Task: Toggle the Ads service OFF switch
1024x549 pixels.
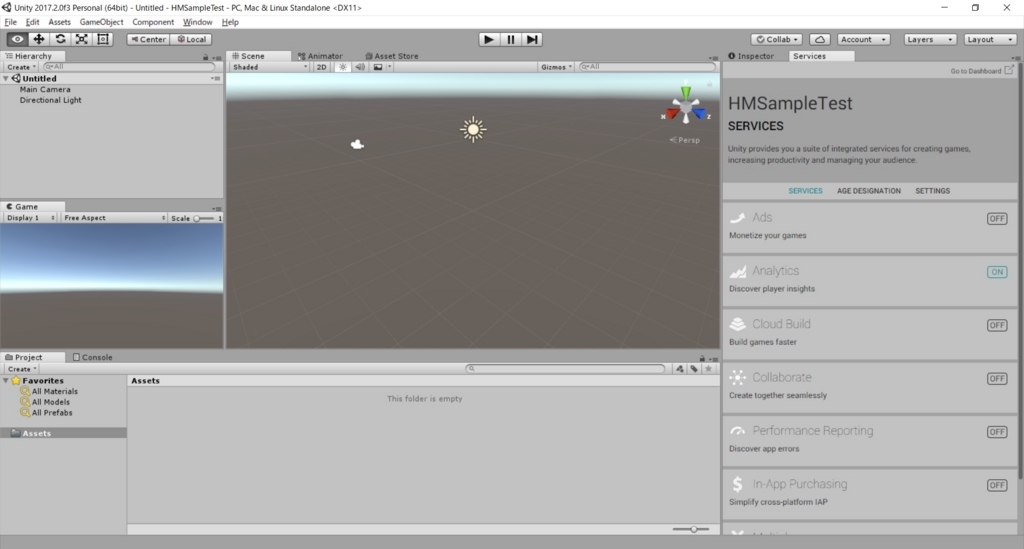Action: (x=997, y=219)
